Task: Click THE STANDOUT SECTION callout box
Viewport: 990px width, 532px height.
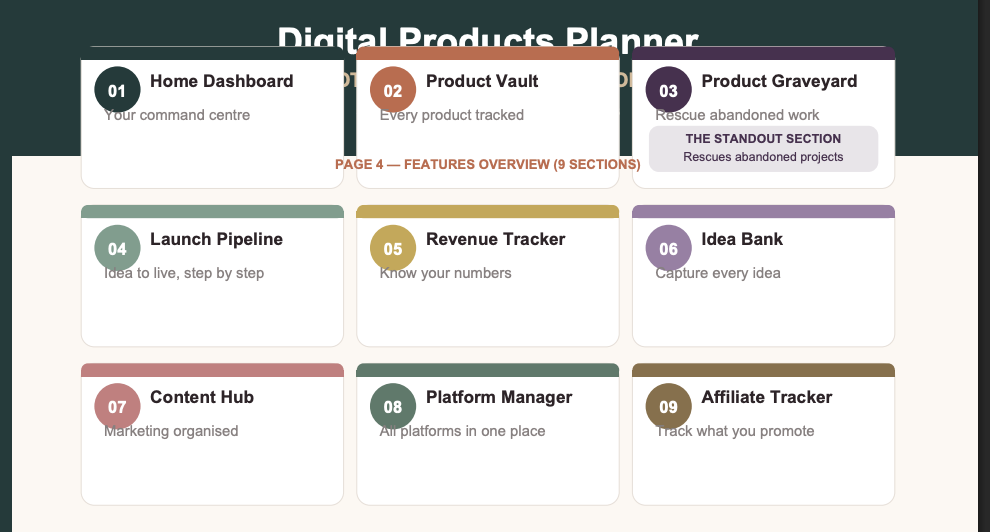Action: point(763,148)
